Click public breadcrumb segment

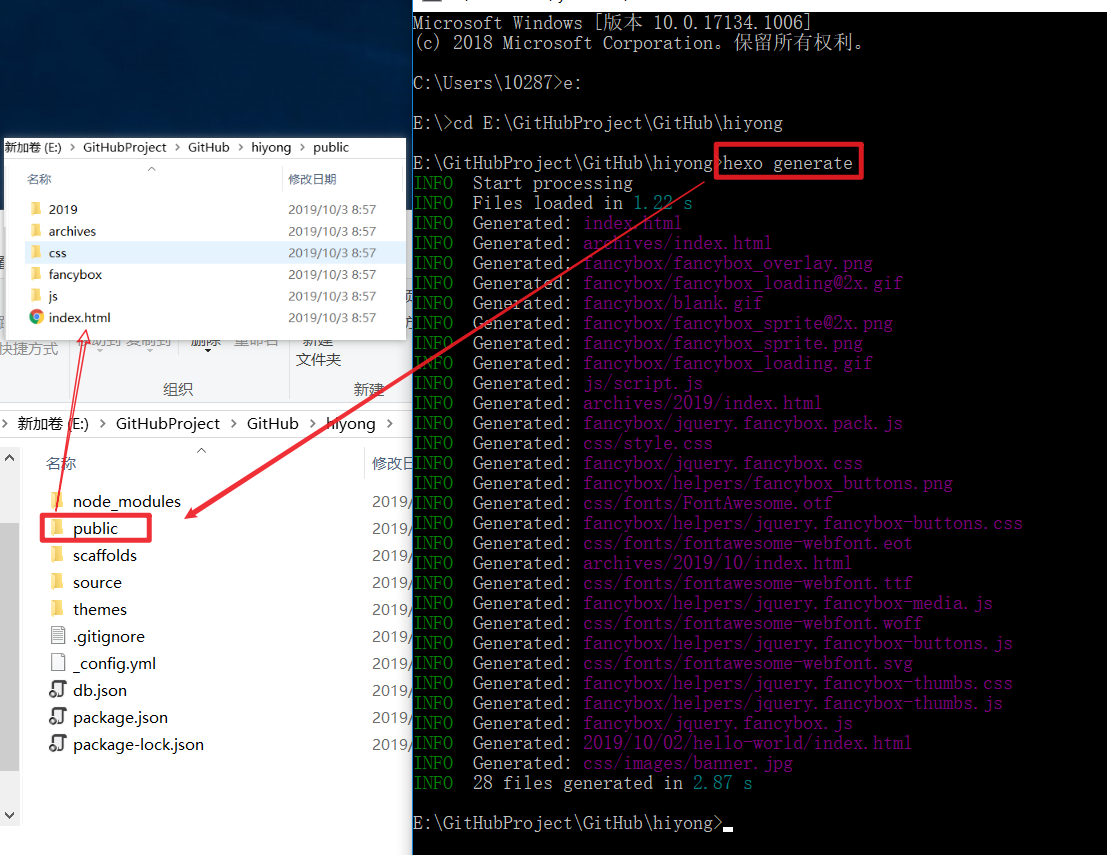[x=330, y=148]
